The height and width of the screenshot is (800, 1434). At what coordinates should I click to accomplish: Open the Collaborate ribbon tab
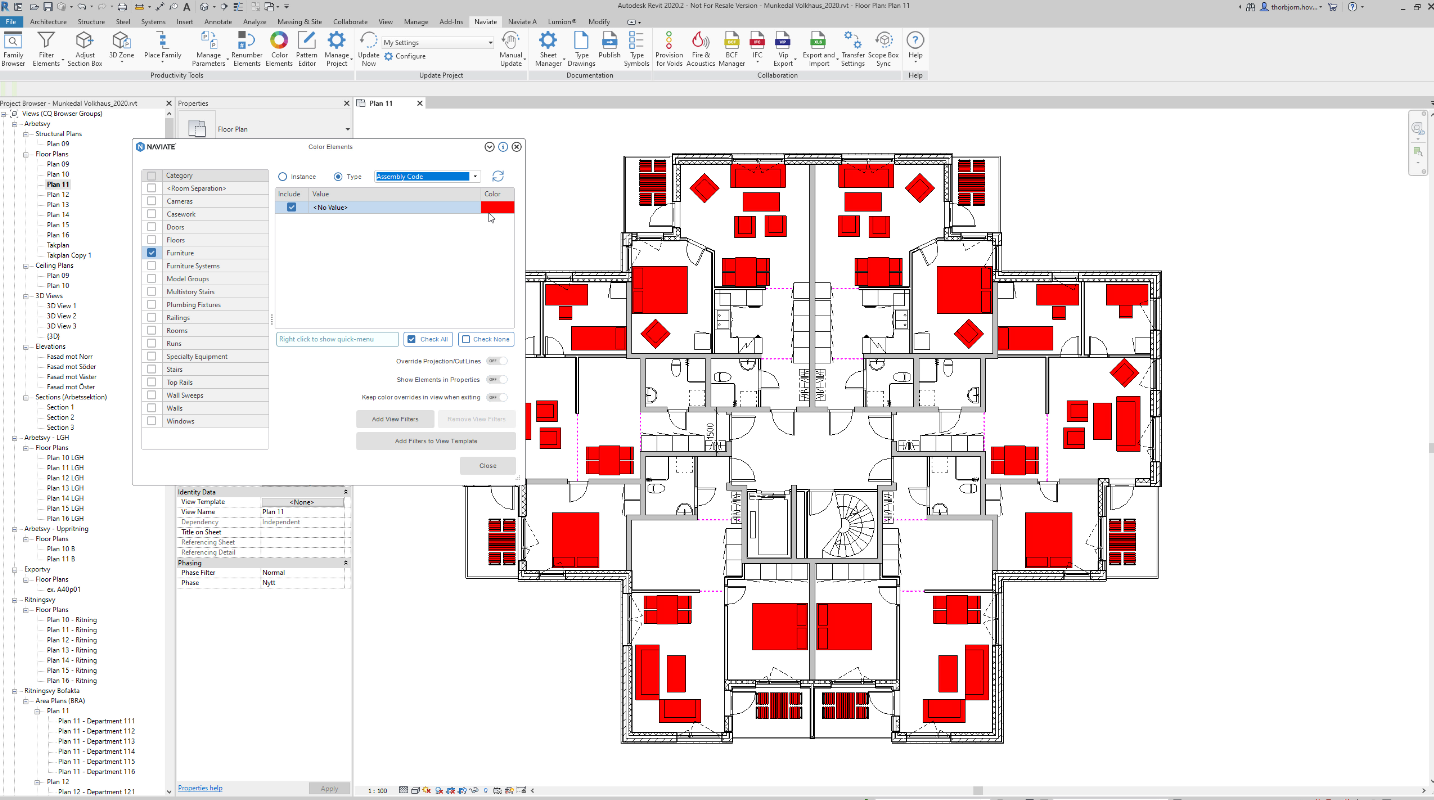(350, 21)
